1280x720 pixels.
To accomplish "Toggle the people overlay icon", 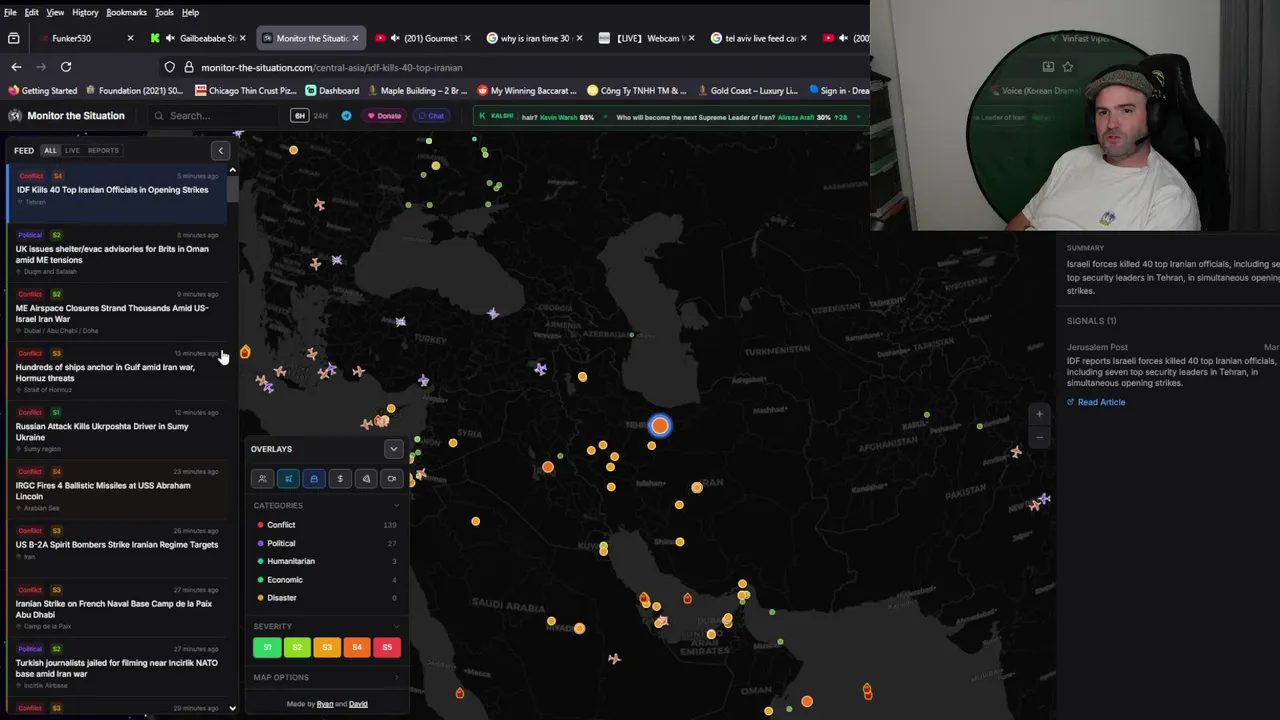I will (262, 479).
